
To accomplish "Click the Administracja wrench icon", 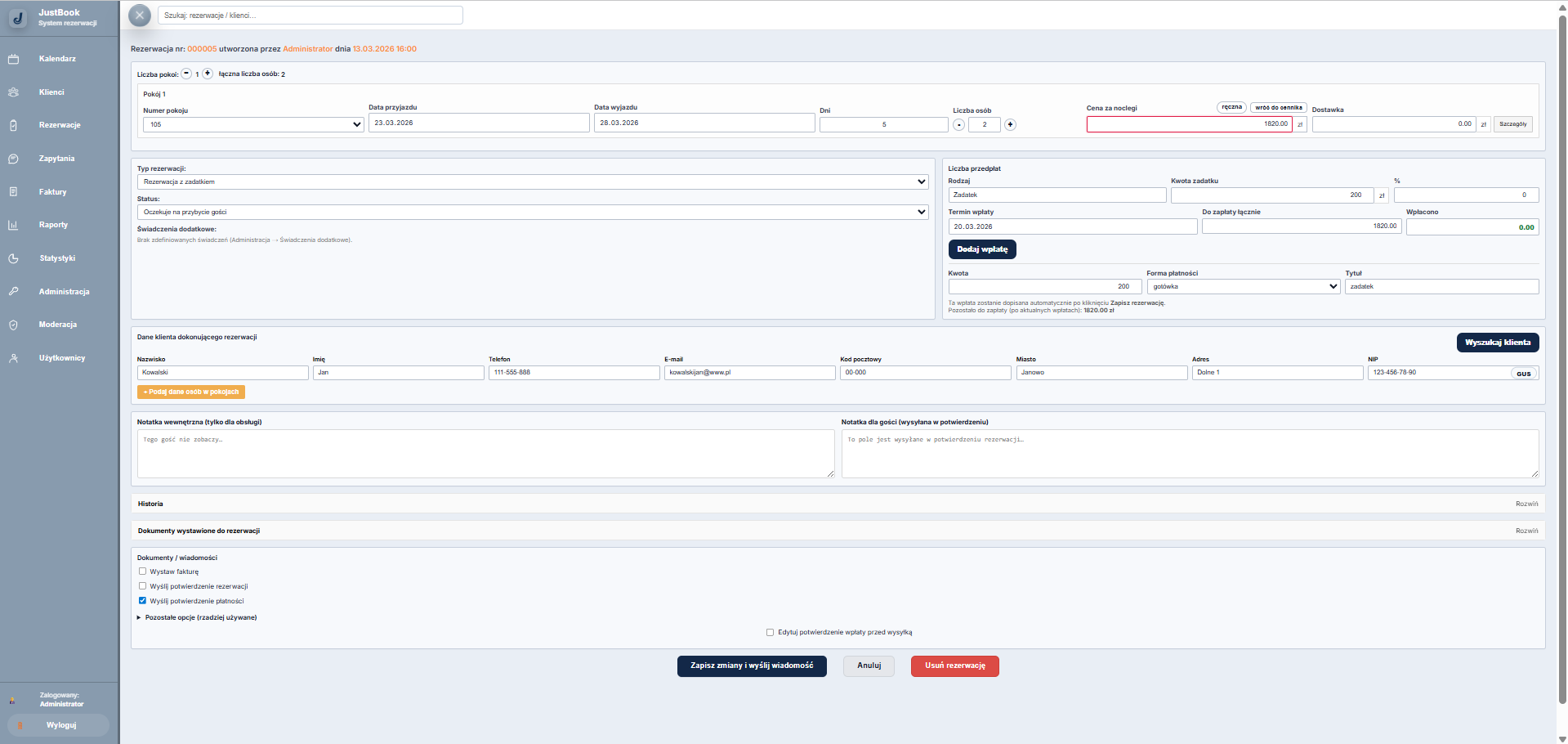I will tap(13, 292).
